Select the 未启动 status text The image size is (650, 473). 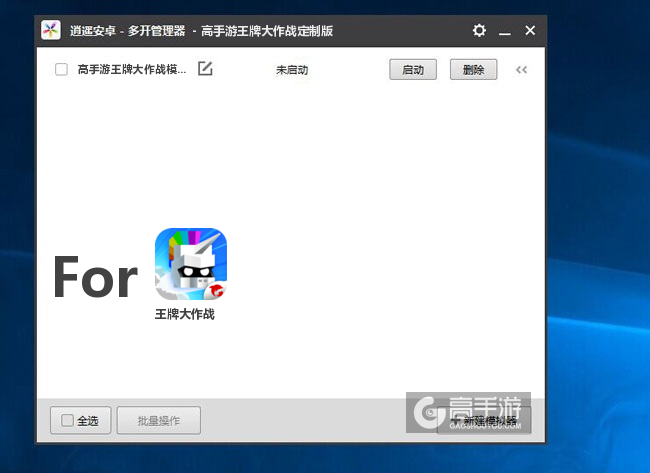tap(292, 70)
